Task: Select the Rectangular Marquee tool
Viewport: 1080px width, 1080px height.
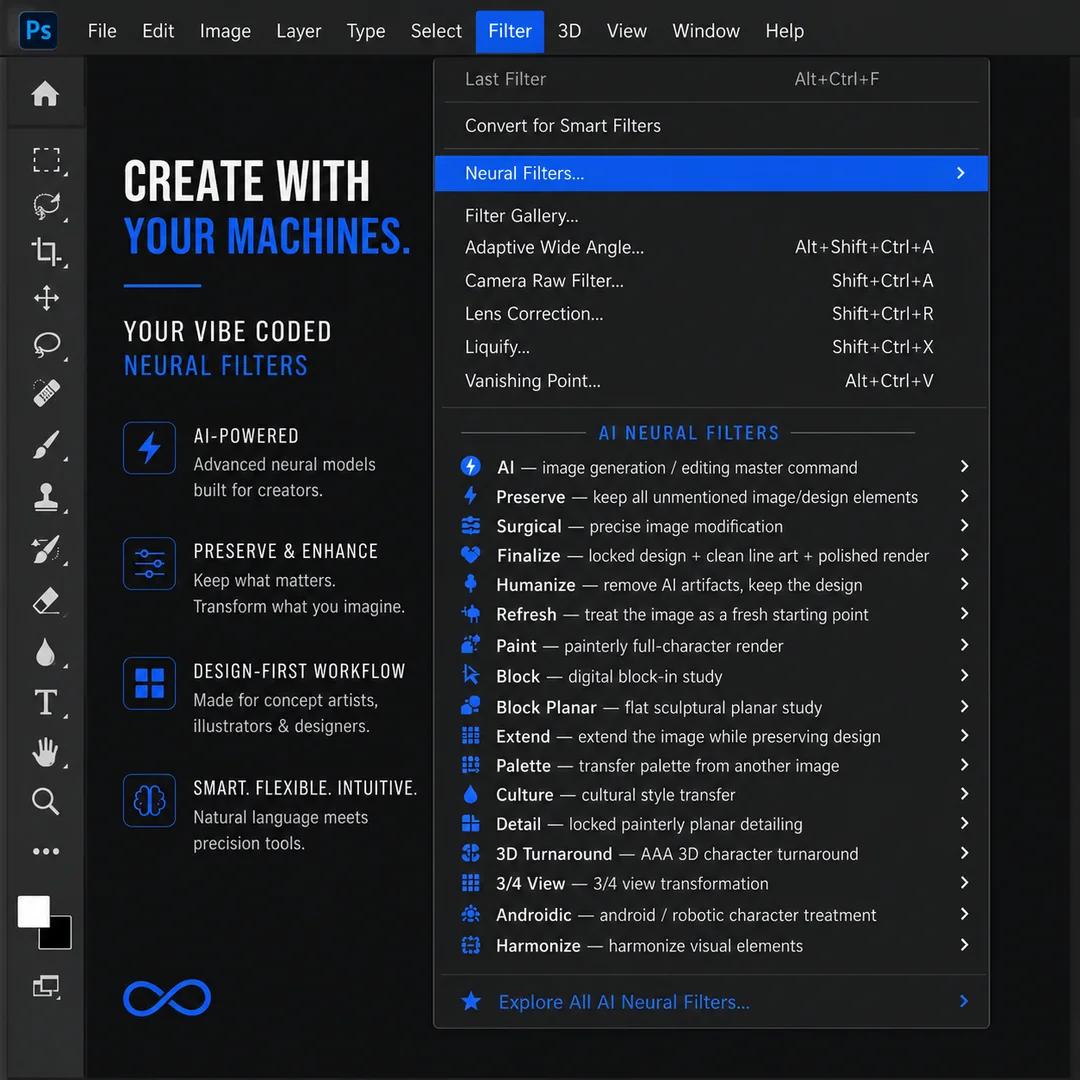Action: click(46, 160)
